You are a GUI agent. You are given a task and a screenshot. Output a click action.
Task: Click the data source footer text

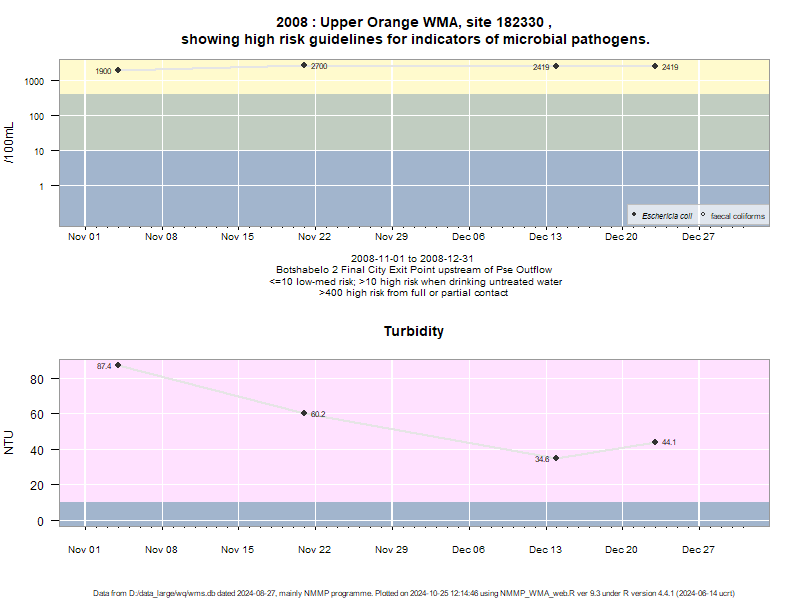coord(414,593)
